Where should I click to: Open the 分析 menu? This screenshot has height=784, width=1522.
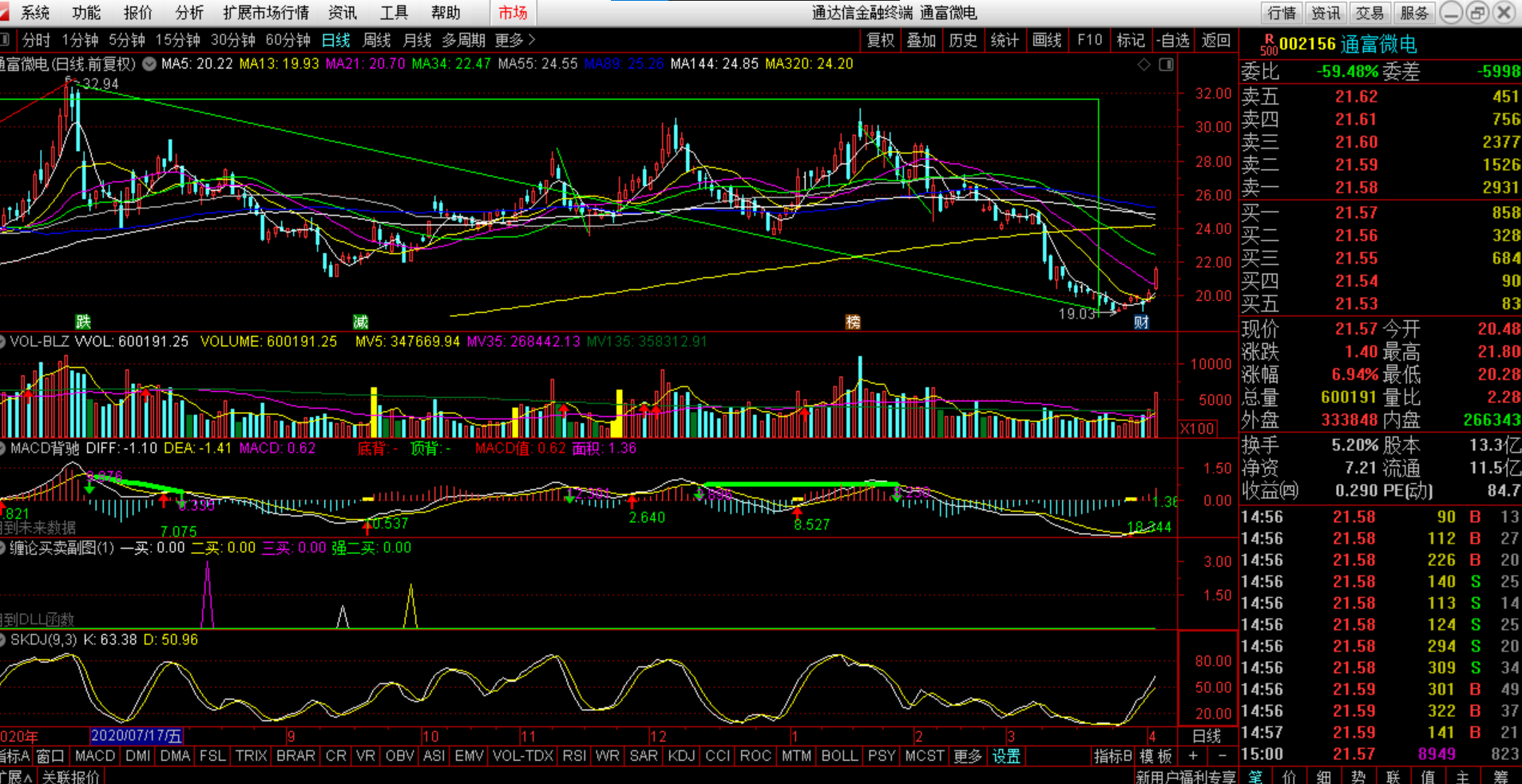coord(189,13)
